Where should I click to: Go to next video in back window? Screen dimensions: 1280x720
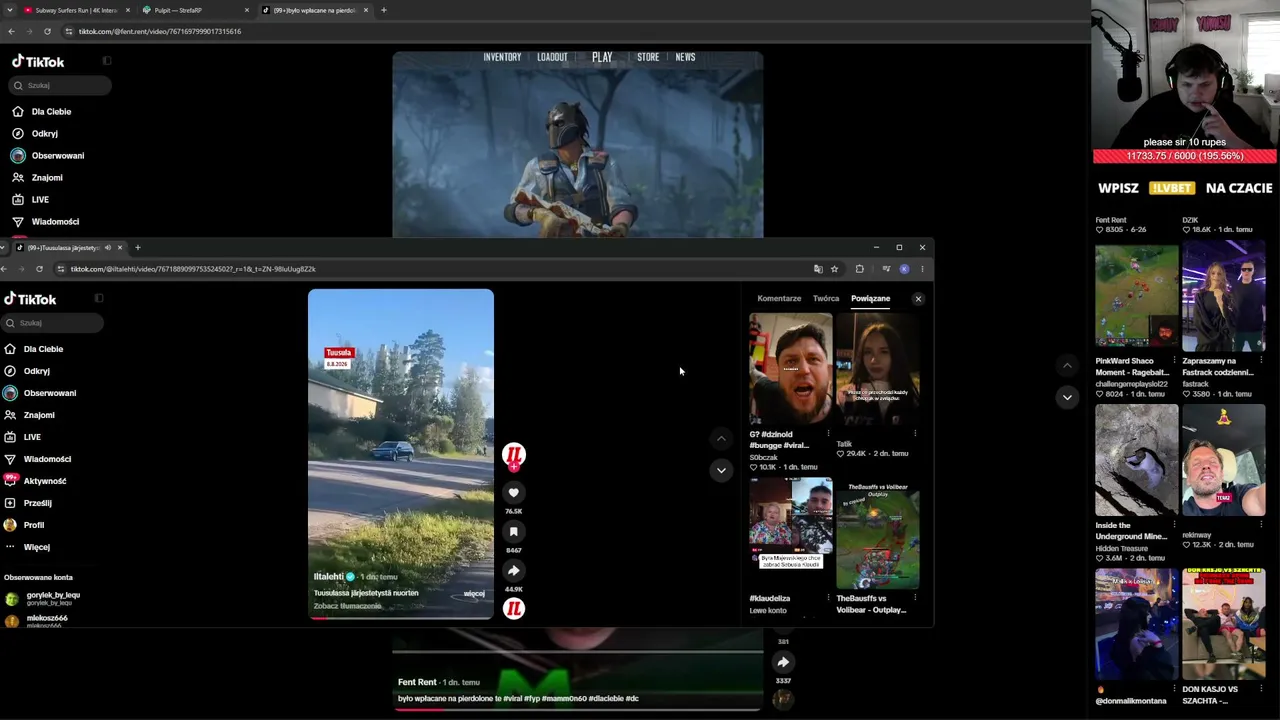1067,397
